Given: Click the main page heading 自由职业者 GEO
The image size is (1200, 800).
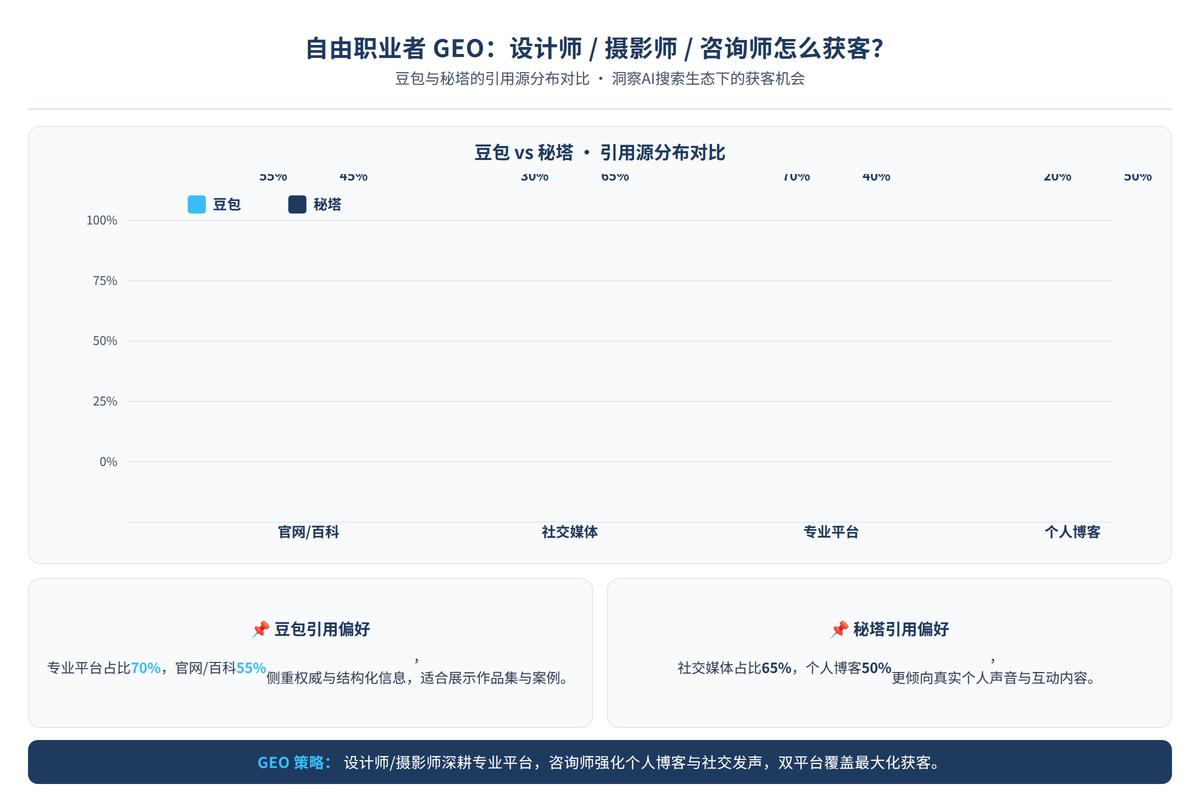Looking at the screenshot, I should pyautogui.click(x=600, y=48).
